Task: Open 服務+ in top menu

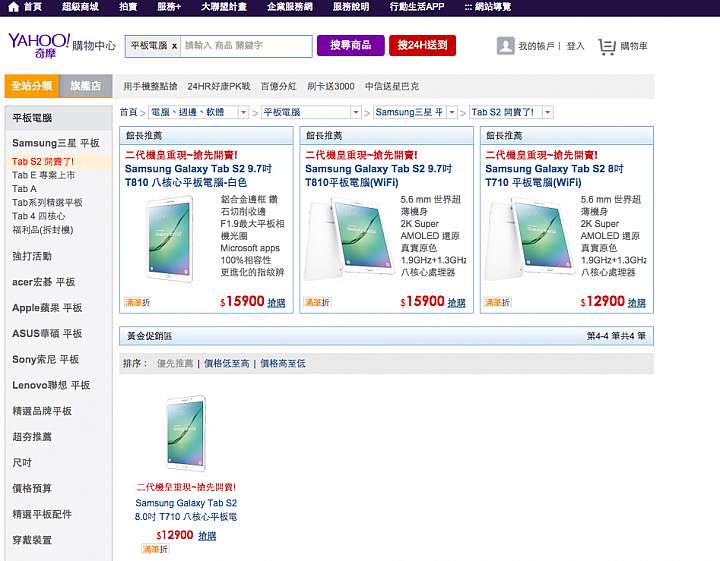Action: [x=169, y=7]
